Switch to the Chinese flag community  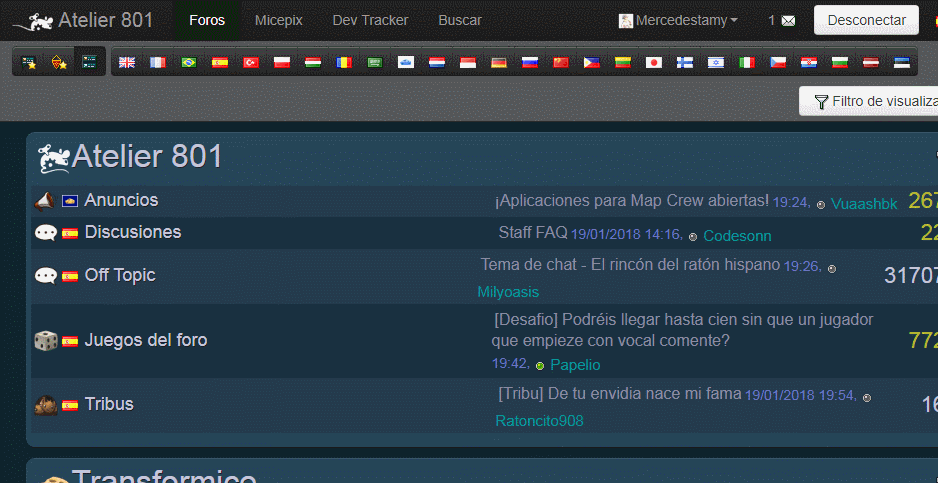point(561,62)
